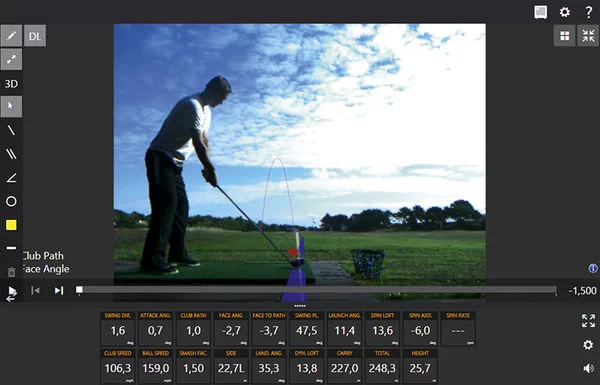Select the SWING DIR. tile

point(117,329)
